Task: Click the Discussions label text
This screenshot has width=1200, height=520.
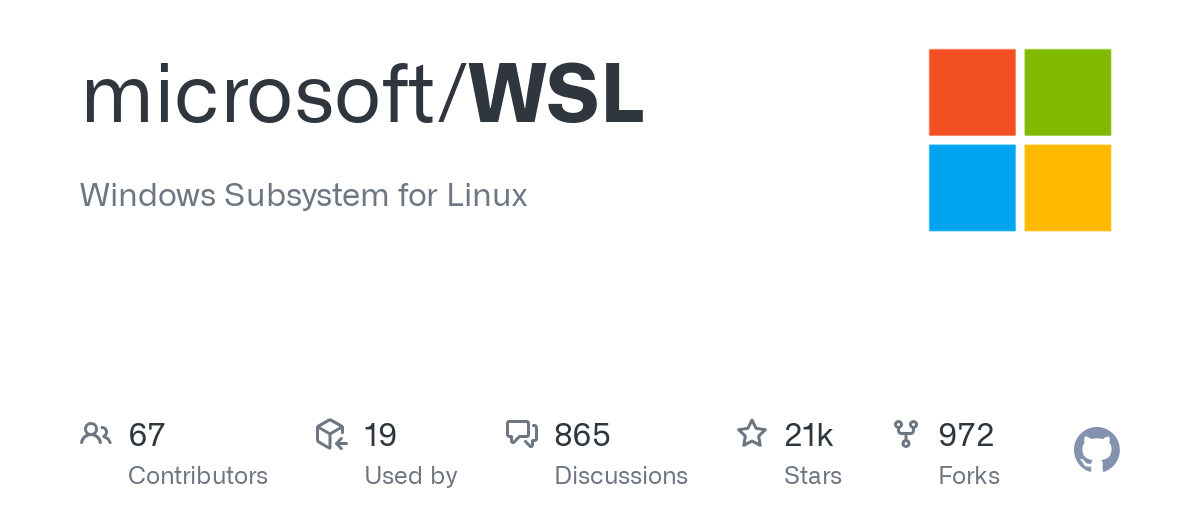Action: click(x=621, y=476)
